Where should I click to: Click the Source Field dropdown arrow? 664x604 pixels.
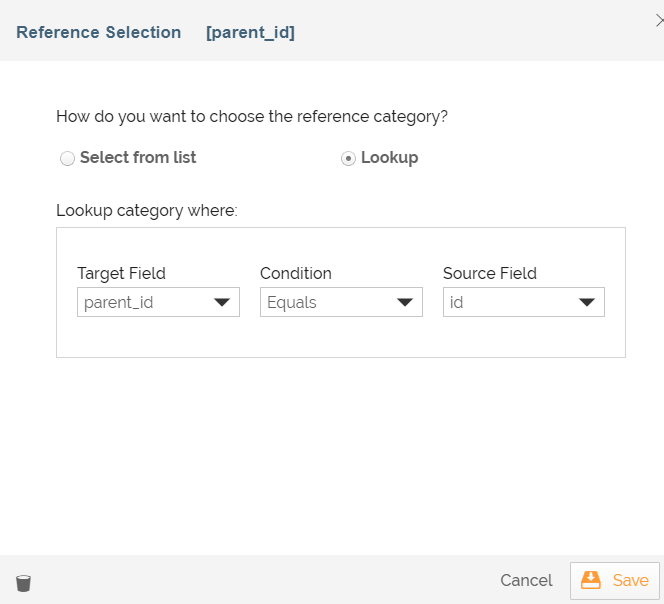tap(587, 303)
